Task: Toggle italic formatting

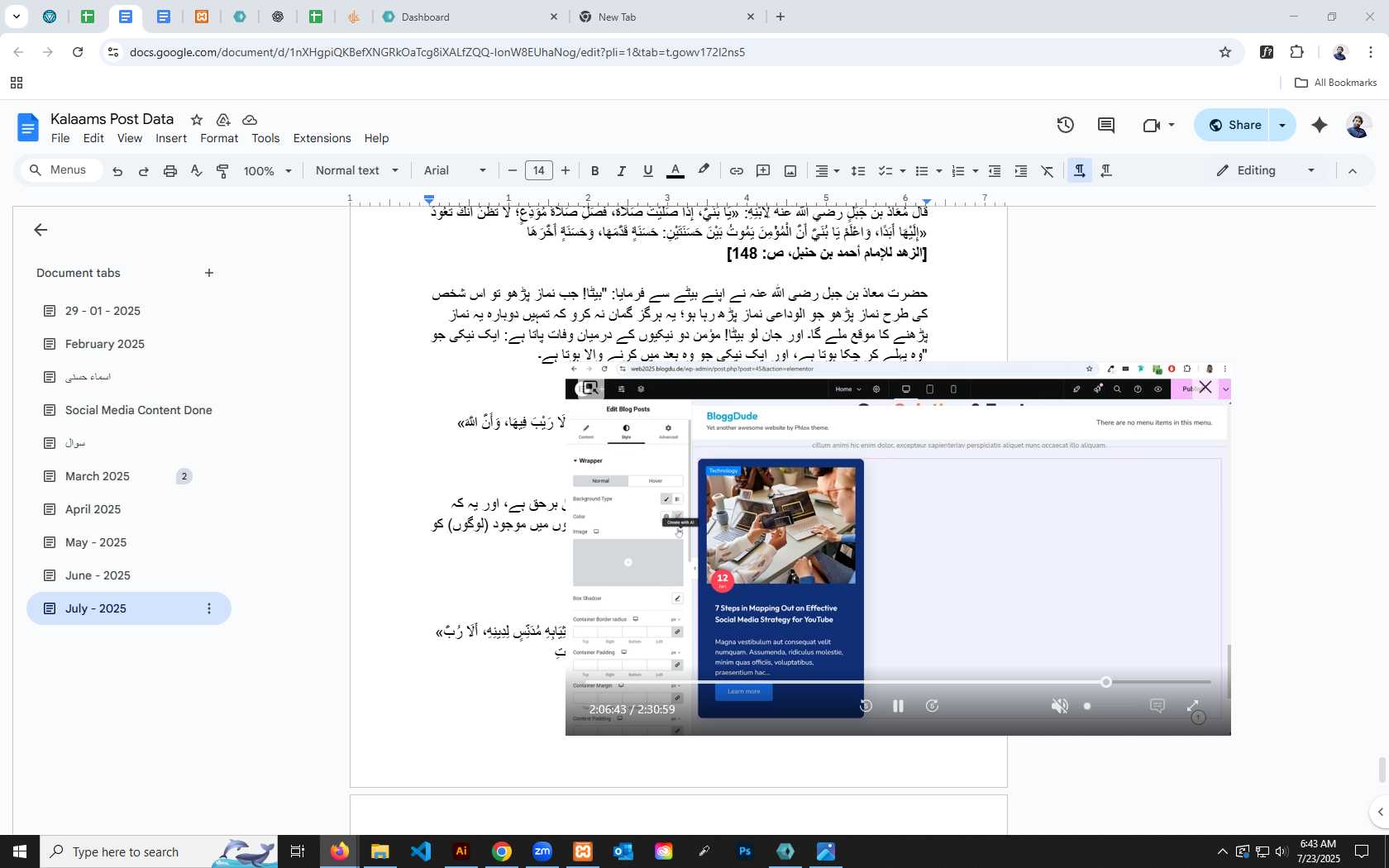Action: (x=621, y=171)
